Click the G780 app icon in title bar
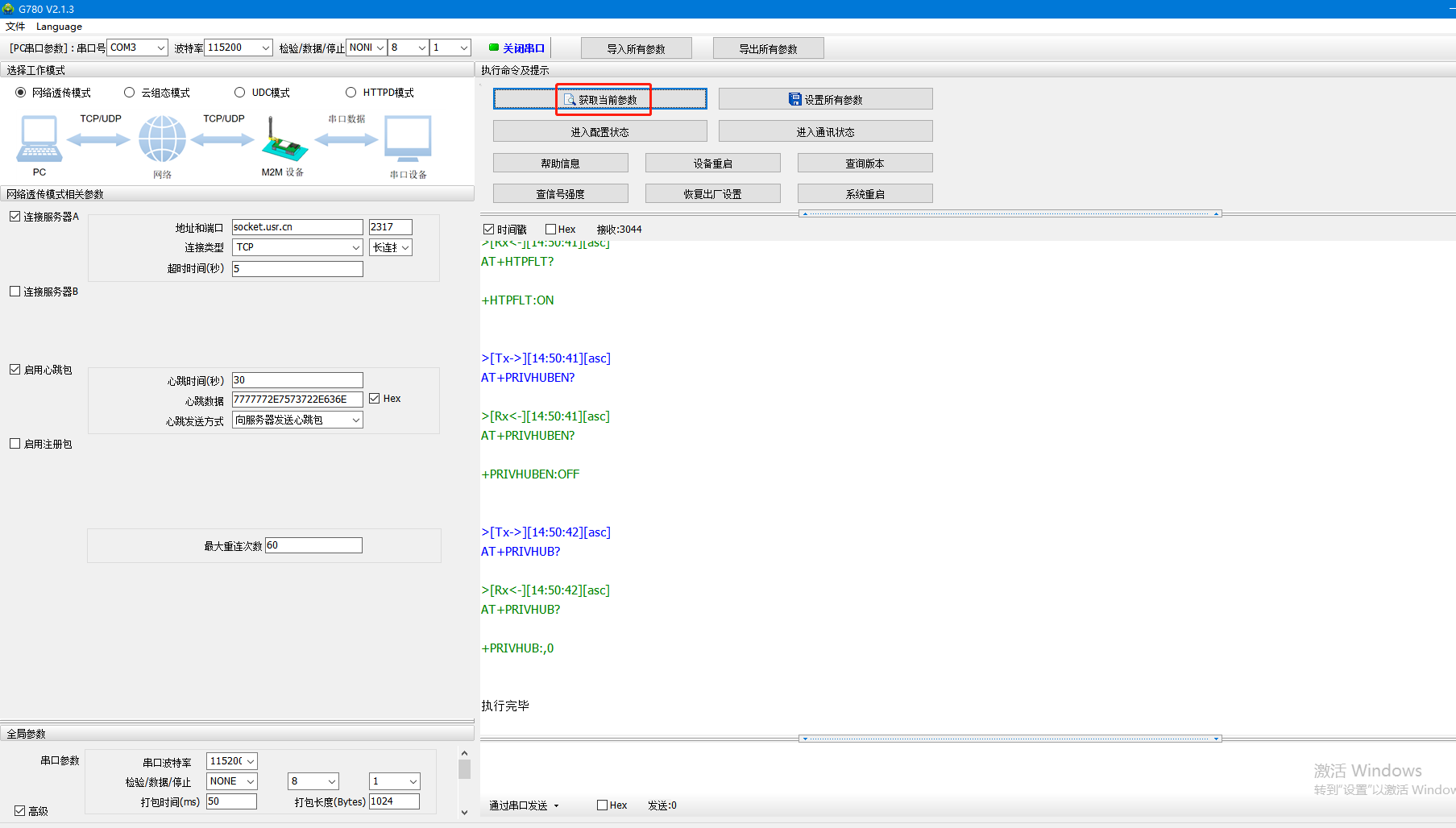Image resolution: width=1456 pixels, height=828 pixels. coord(8,9)
